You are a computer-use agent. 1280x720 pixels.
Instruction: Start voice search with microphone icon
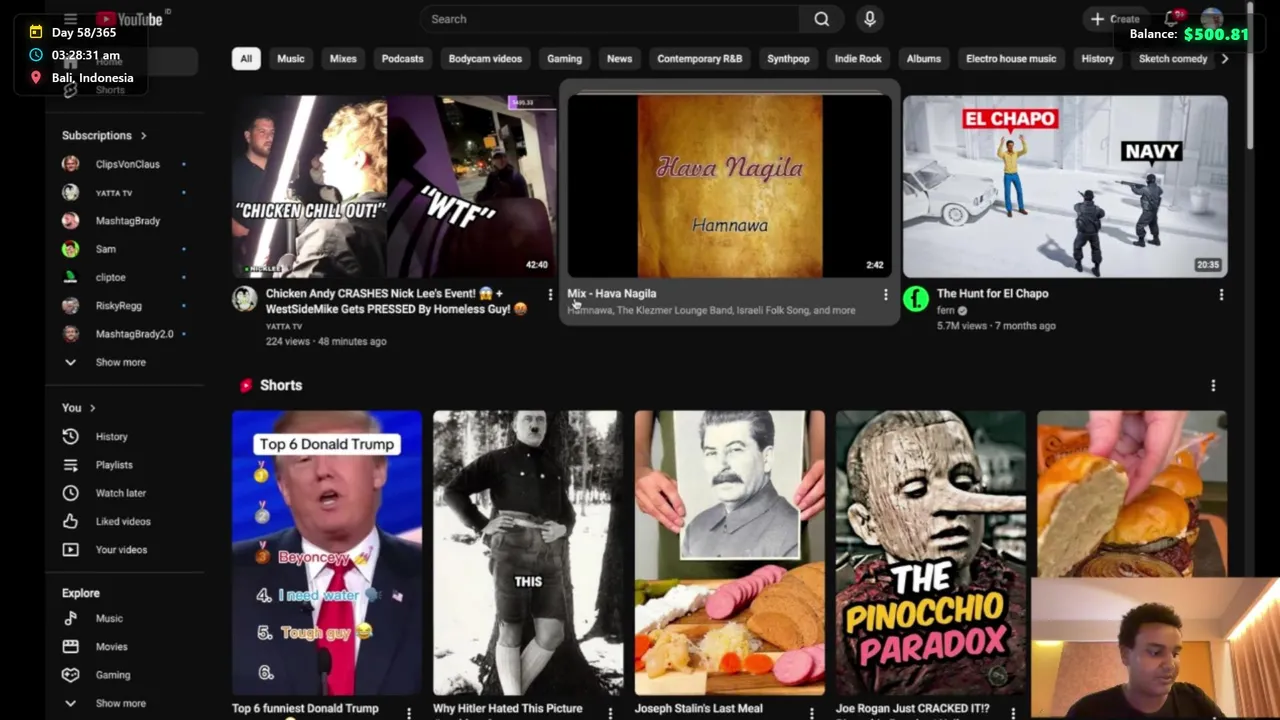[x=869, y=19]
